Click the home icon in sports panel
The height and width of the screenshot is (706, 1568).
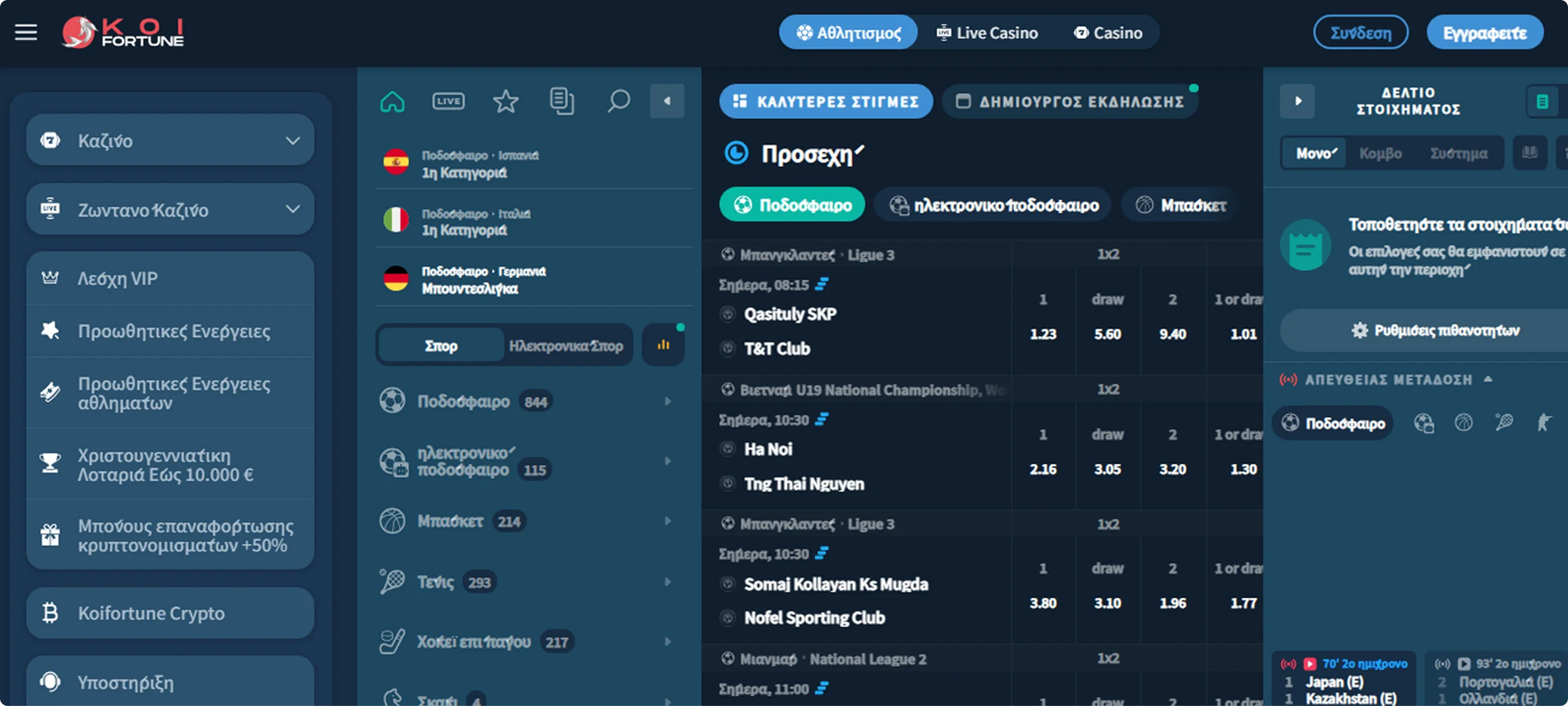click(392, 101)
